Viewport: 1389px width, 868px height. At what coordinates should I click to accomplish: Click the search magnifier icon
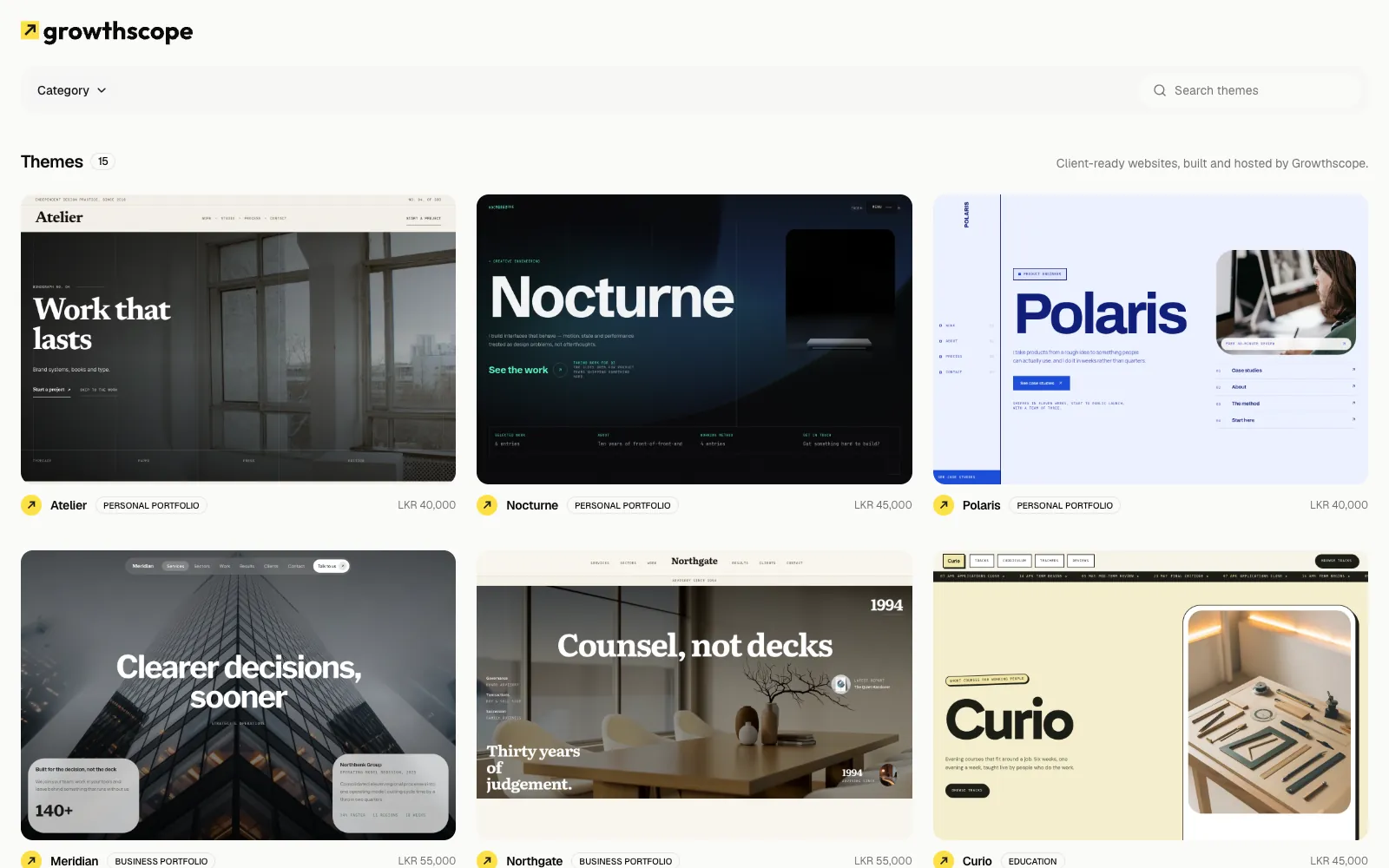pos(1160,90)
